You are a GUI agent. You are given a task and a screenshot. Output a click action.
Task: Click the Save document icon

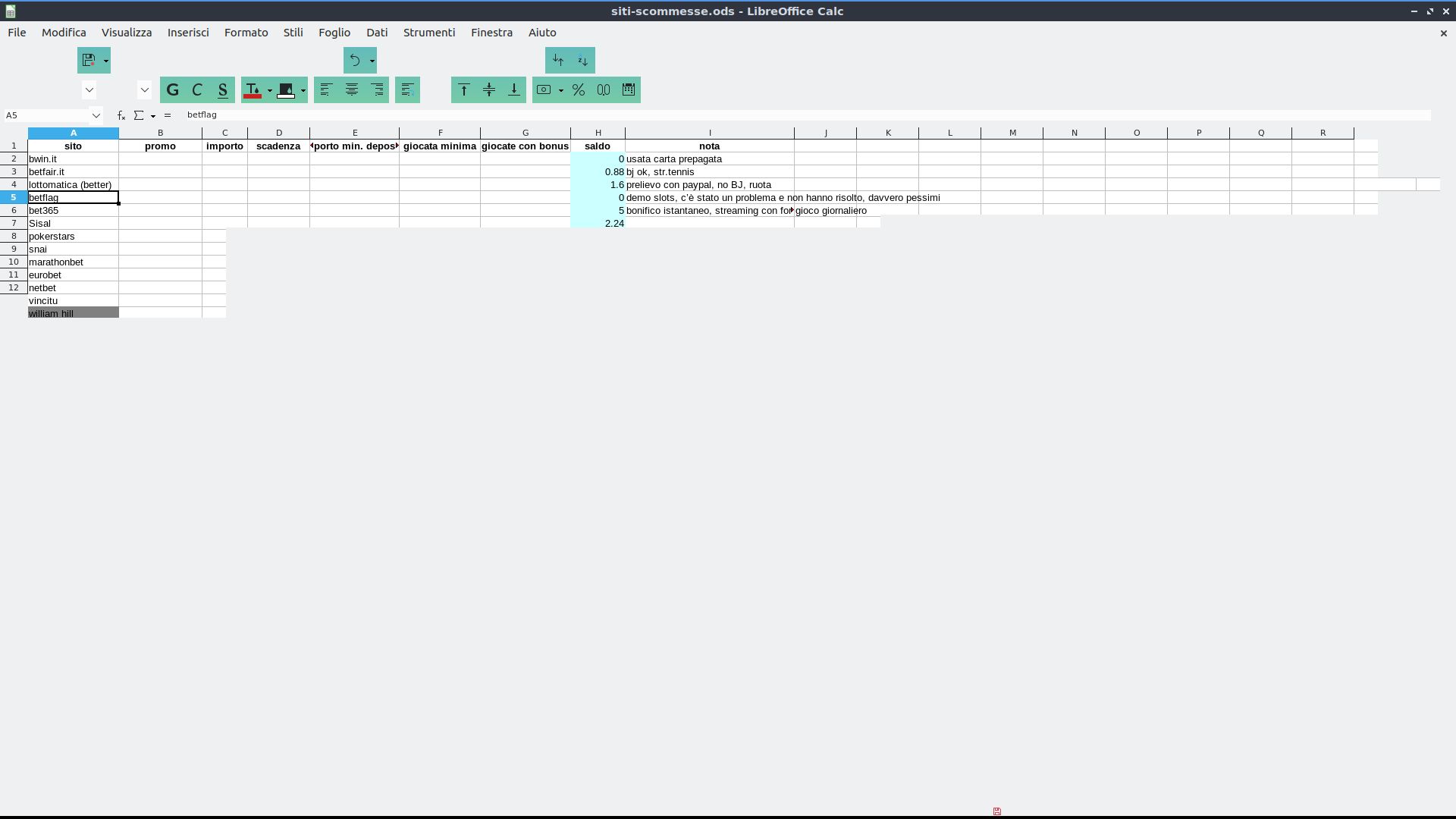click(x=89, y=60)
